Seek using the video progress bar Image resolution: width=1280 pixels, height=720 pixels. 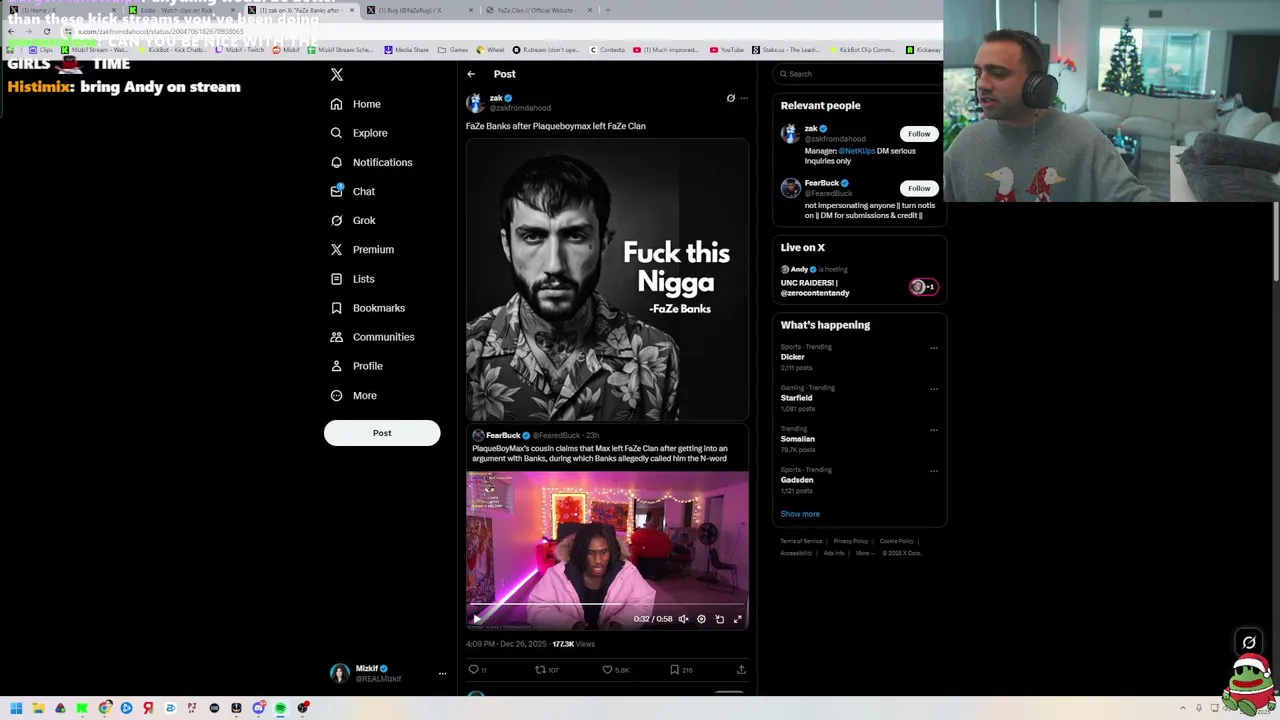click(x=607, y=605)
